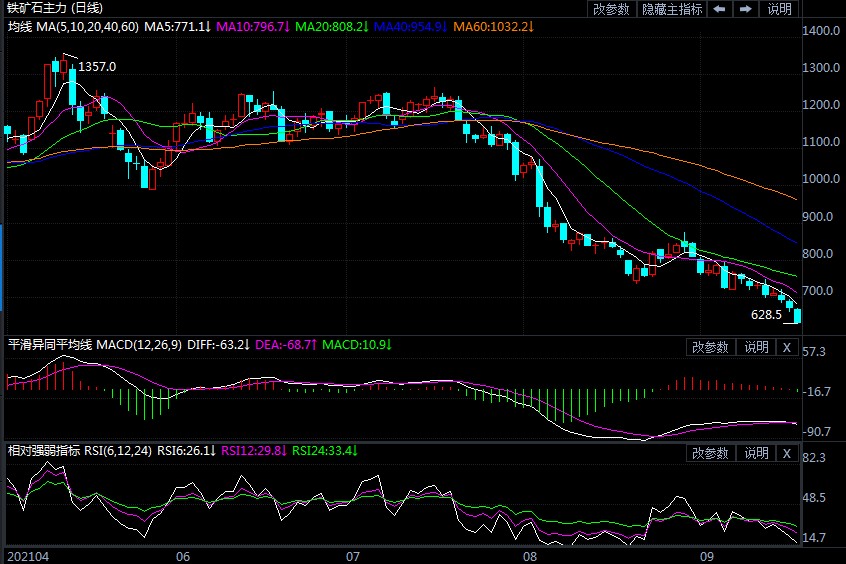The width and height of the screenshot is (846, 564).
Task: Click the 平滑异同平均线 MACD(12,26,9) label
Action: click(91, 345)
